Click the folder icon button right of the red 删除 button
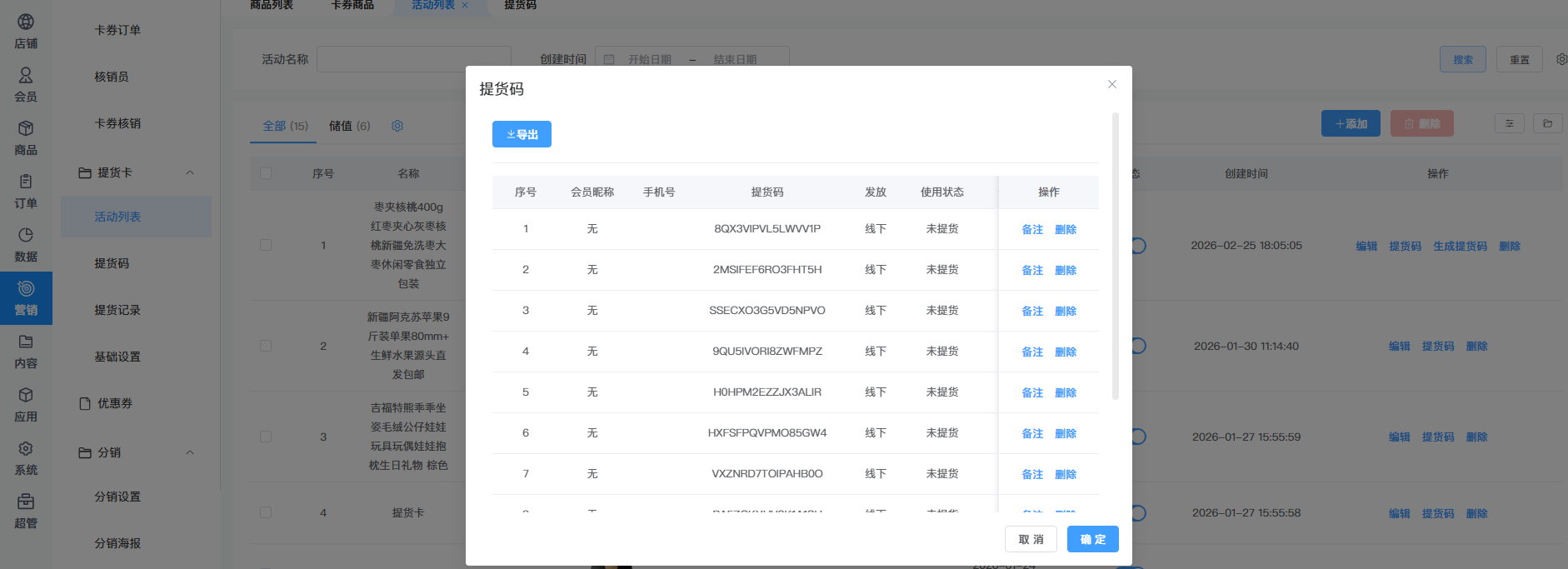Viewport: 1568px width, 569px height. [1547, 123]
